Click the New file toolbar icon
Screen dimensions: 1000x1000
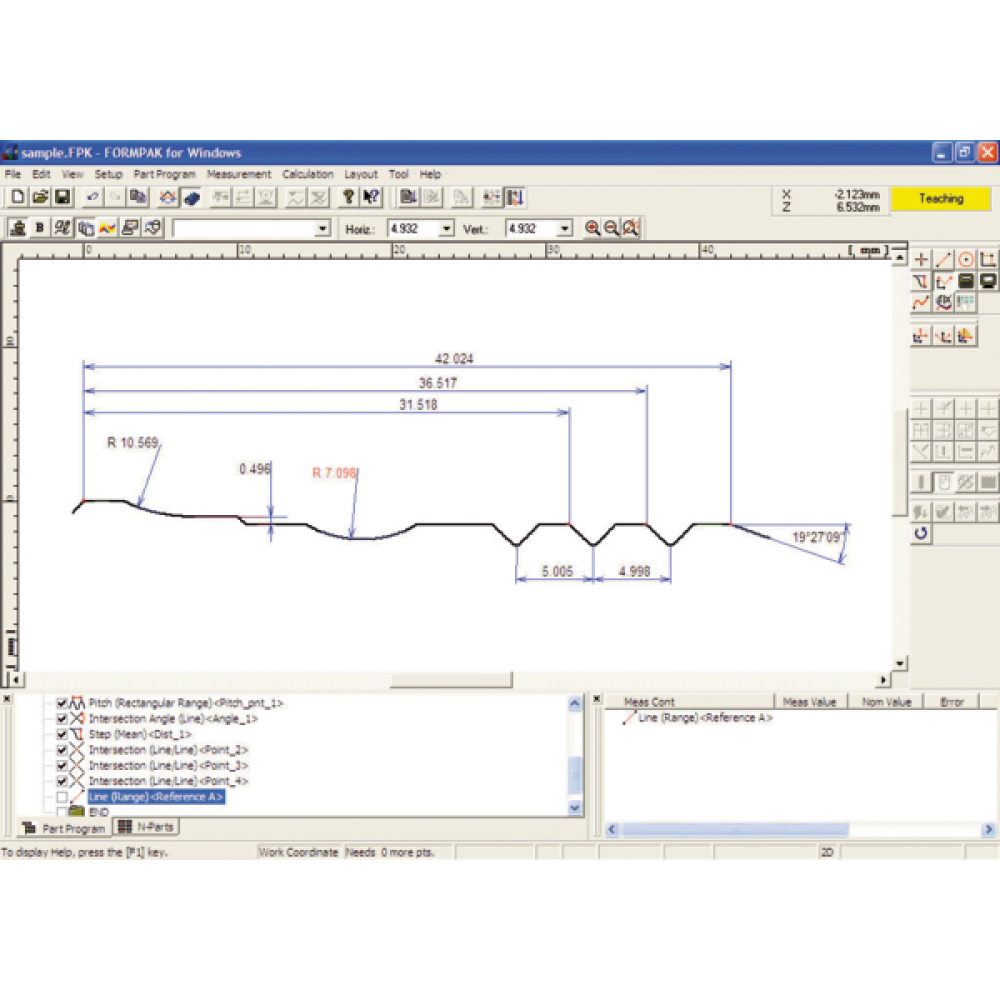(x=17, y=198)
